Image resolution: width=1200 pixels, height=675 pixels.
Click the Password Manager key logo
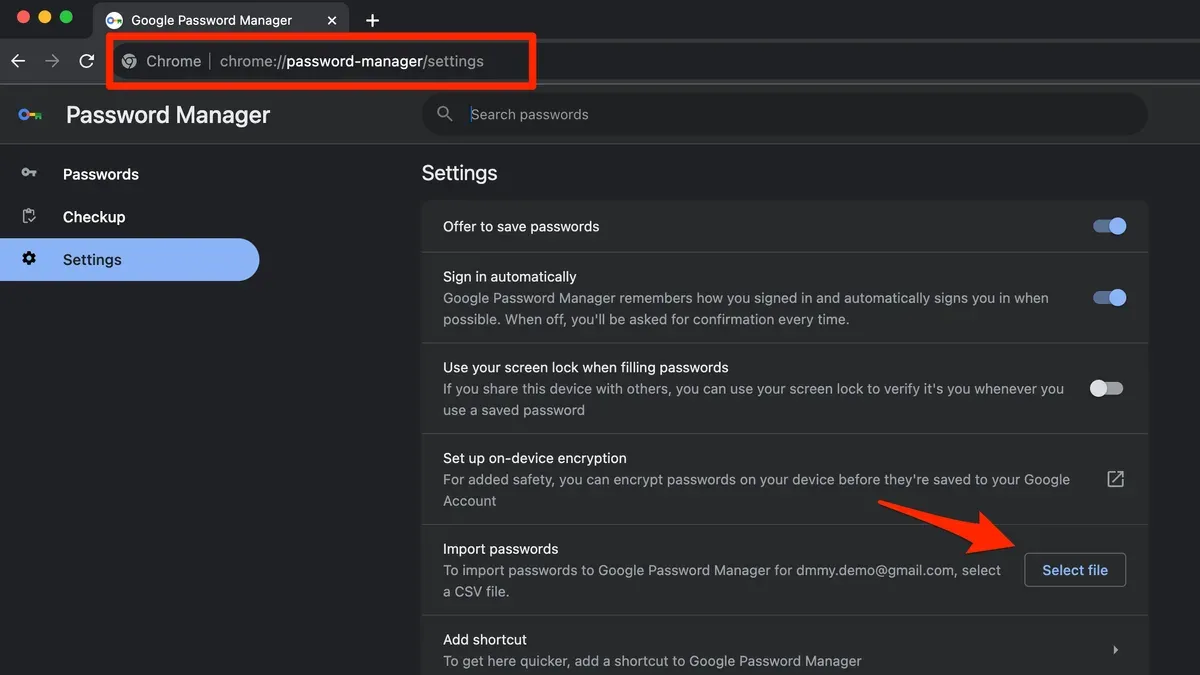[30, 115]
